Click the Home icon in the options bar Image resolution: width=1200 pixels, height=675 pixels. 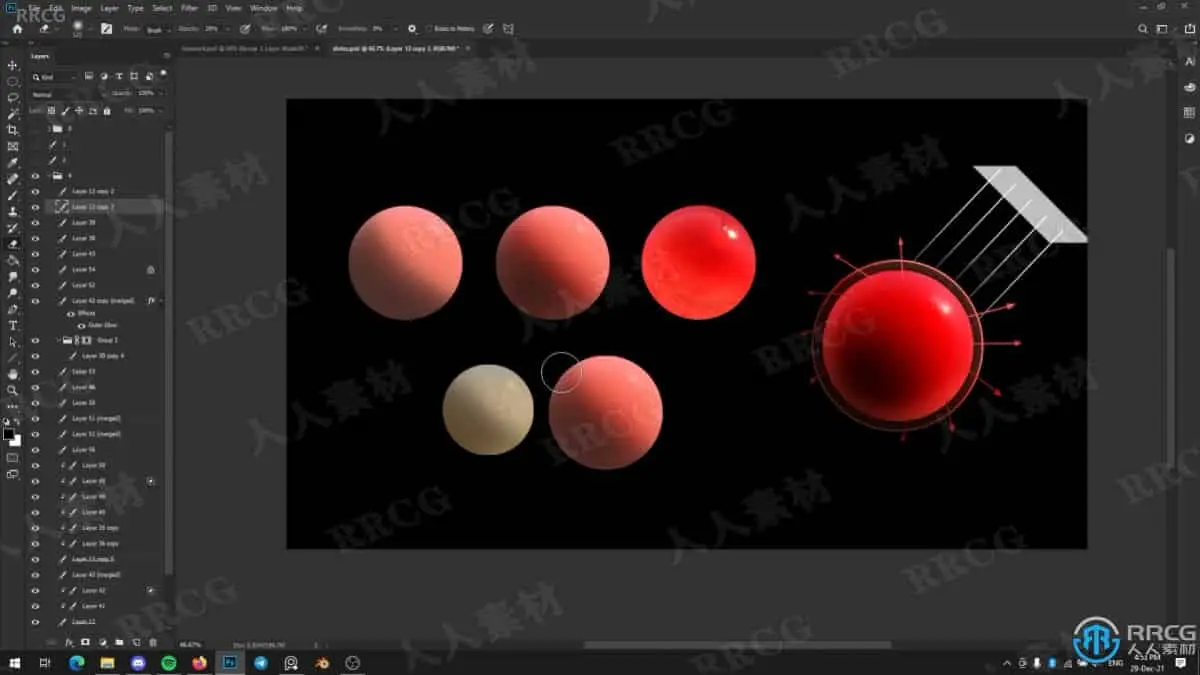click(x=17, y=29)
